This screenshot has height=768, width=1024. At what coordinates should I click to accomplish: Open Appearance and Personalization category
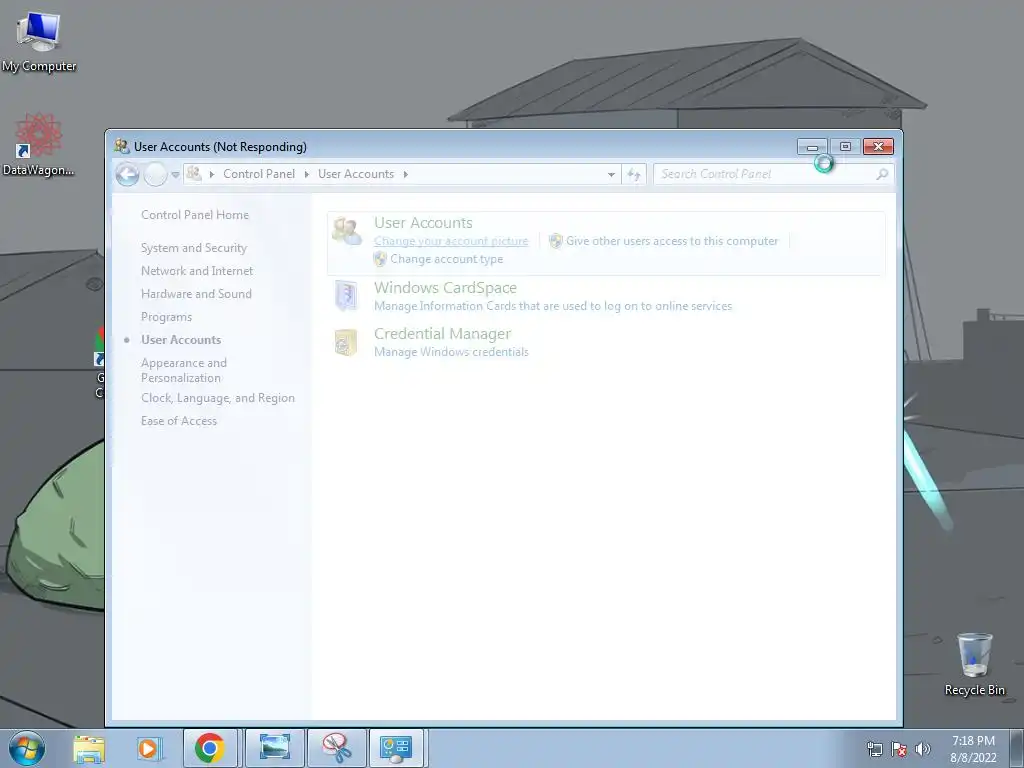tap(184, 370)
